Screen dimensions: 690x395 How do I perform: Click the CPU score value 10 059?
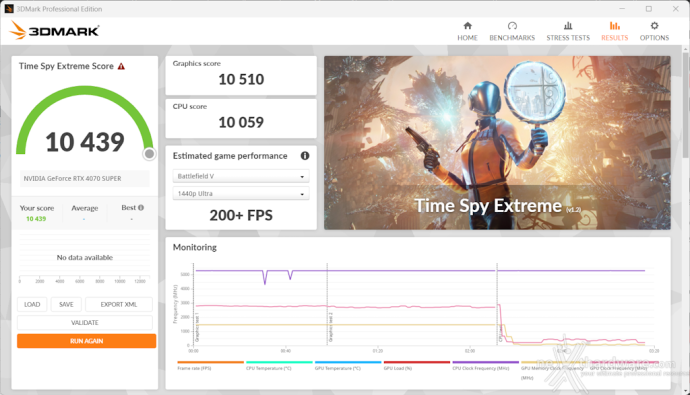241,122
